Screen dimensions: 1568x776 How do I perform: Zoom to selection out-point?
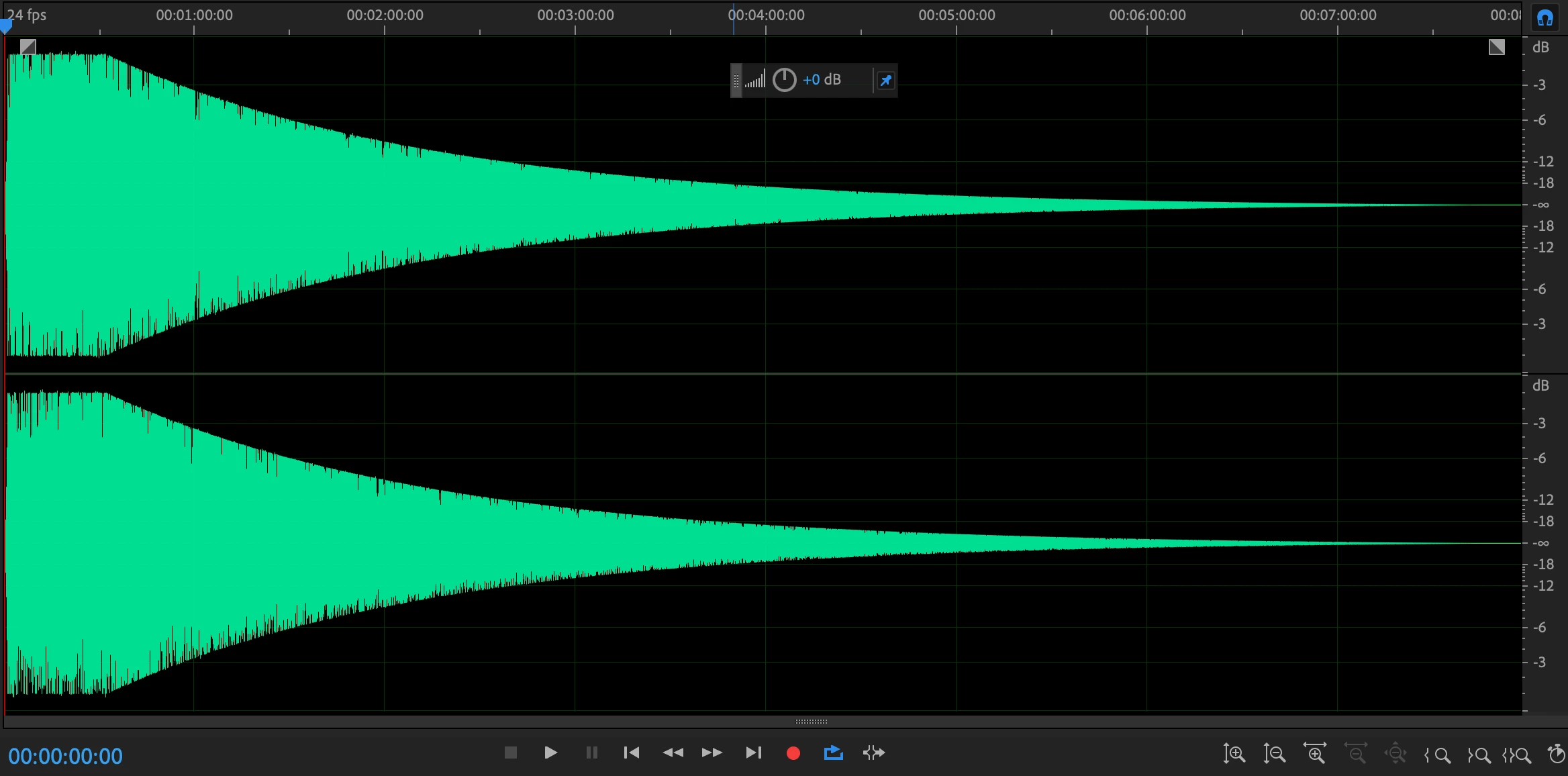(1478, 755)
